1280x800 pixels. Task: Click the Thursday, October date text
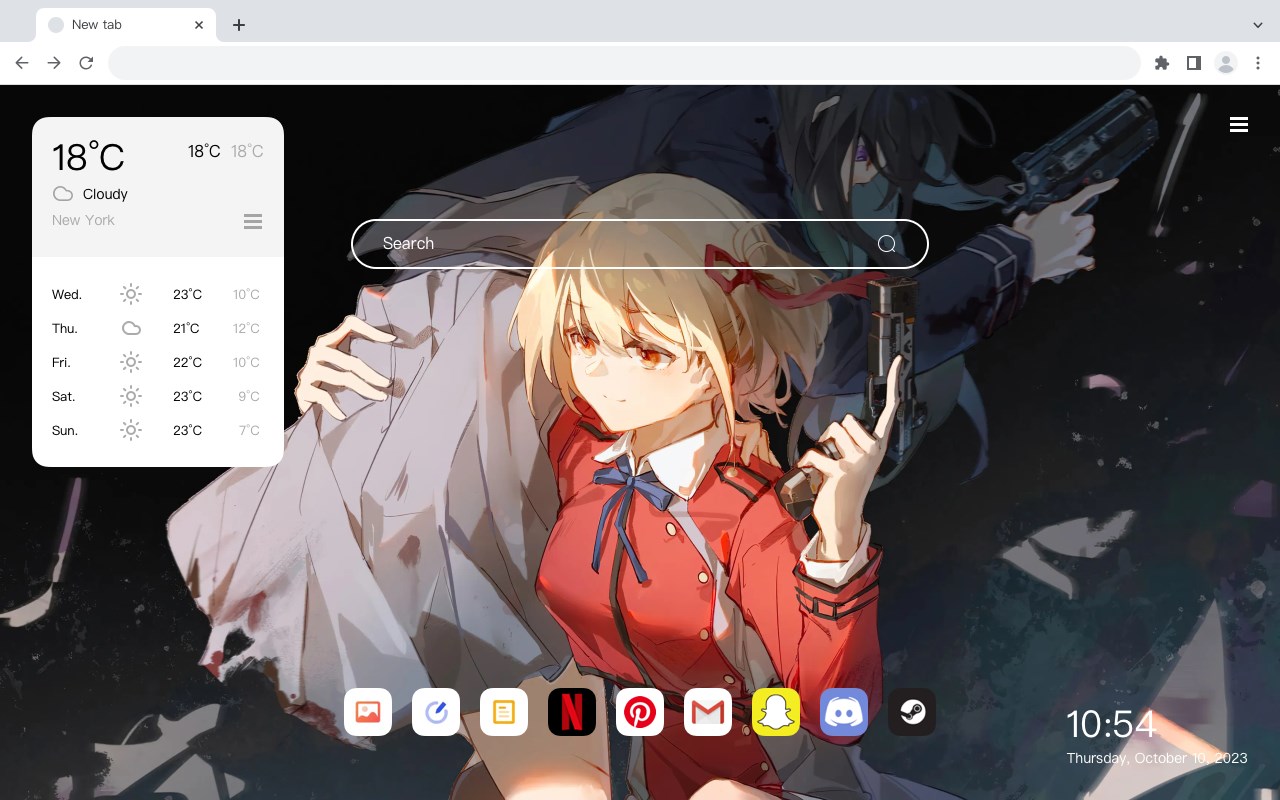[1157, 758]
